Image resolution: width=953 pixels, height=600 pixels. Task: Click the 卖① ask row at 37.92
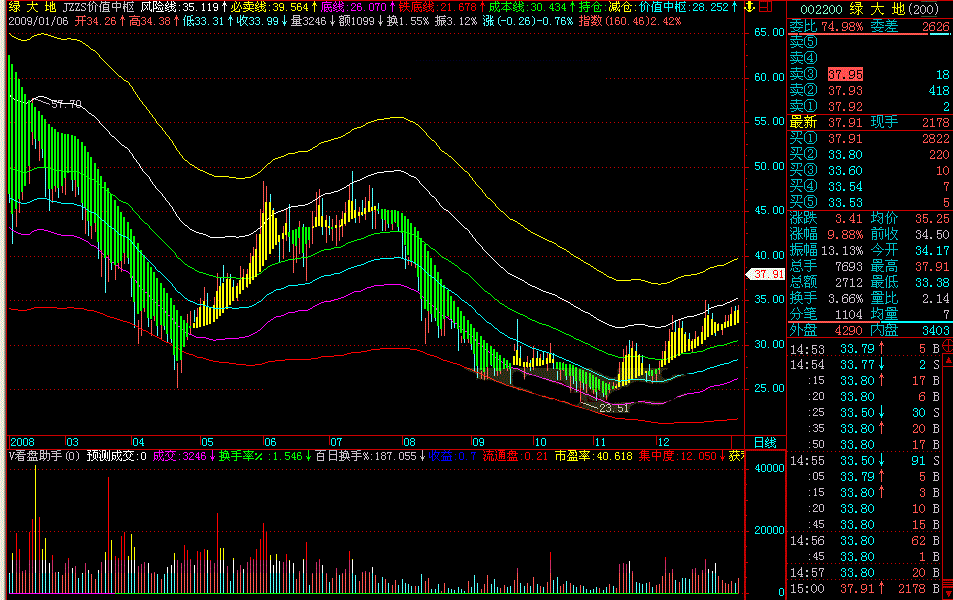point(869,106)
